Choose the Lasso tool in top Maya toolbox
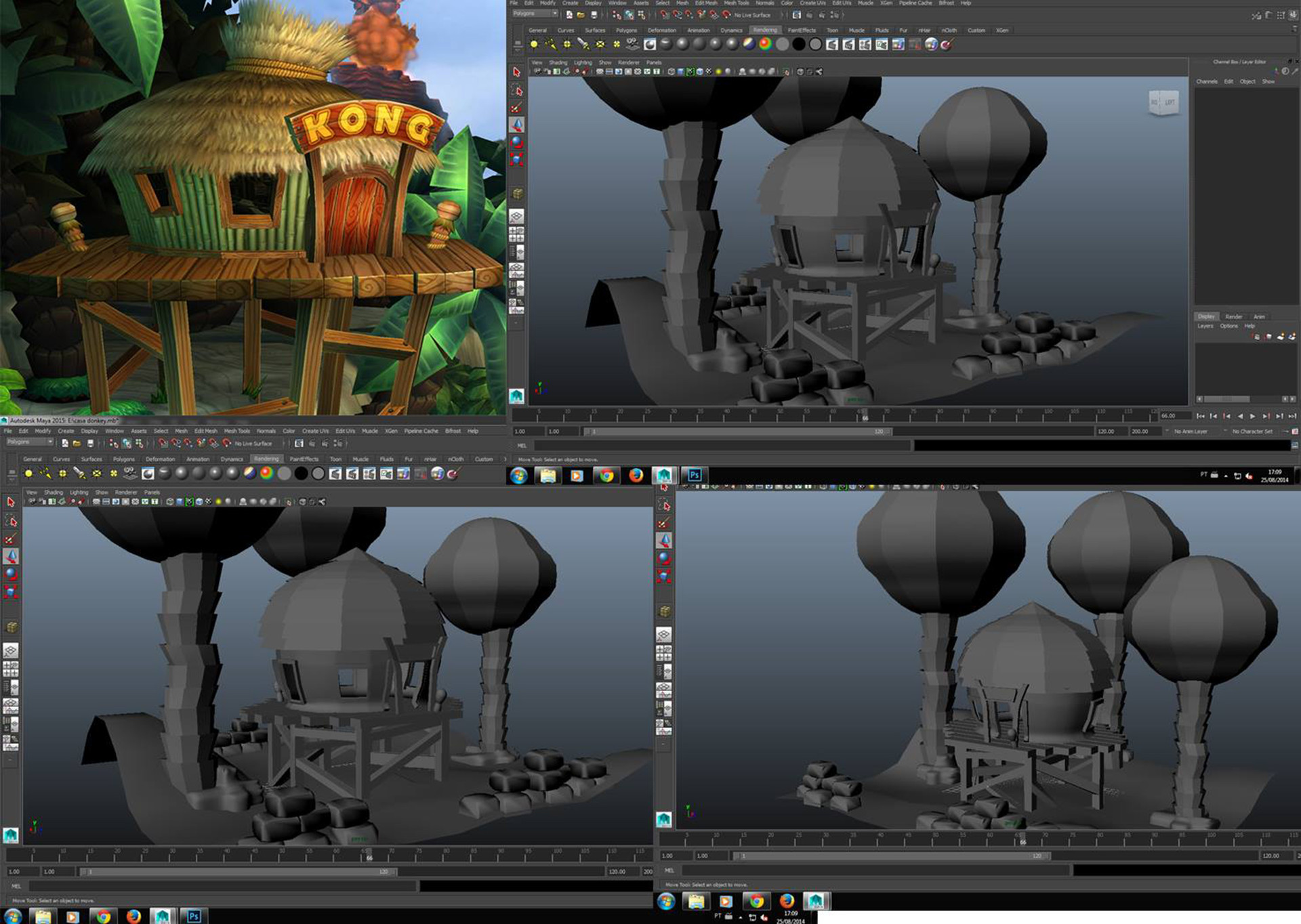This screenshot has width=1301, height=924. coord(516,90)
